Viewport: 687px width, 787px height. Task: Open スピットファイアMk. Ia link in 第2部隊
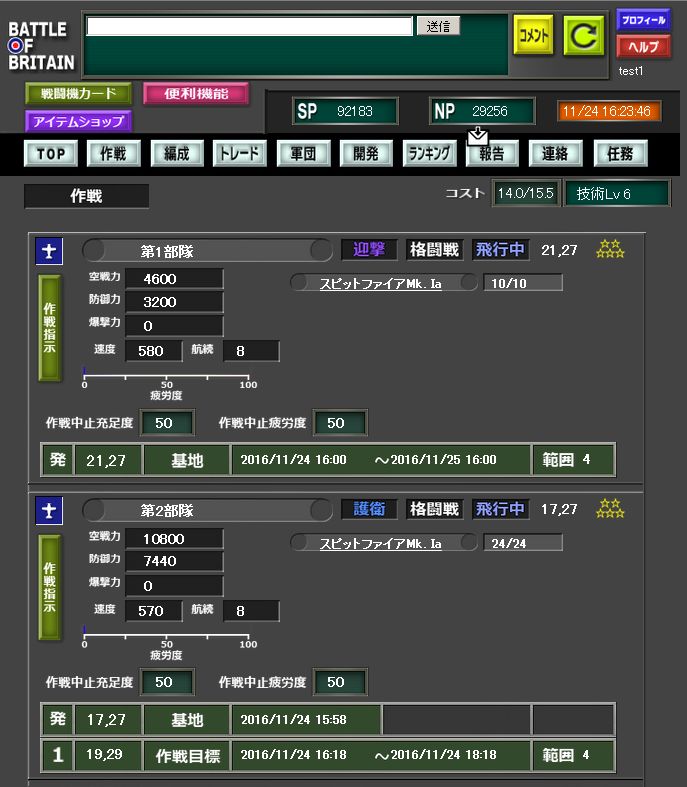pyautogui.click(x=380, y=544)
